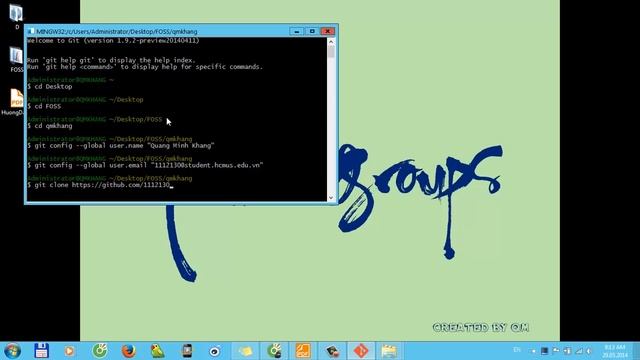Open the network signal tray icon
Screen dimensions: 640x360
click(579, 351)
